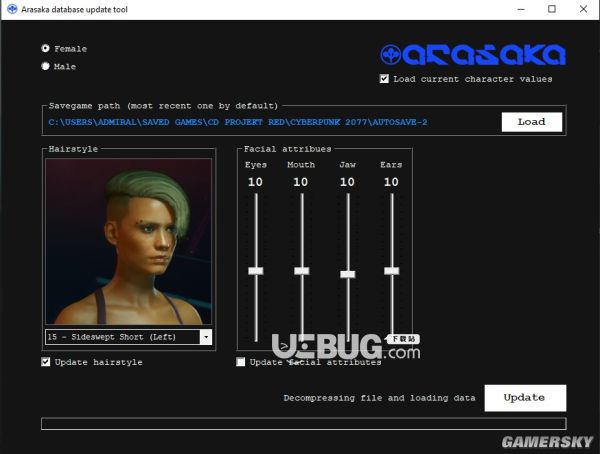Screen dimensions: 600x454
Task: Click the Arasaka logo in the header
Action: (x=473, y=55)
